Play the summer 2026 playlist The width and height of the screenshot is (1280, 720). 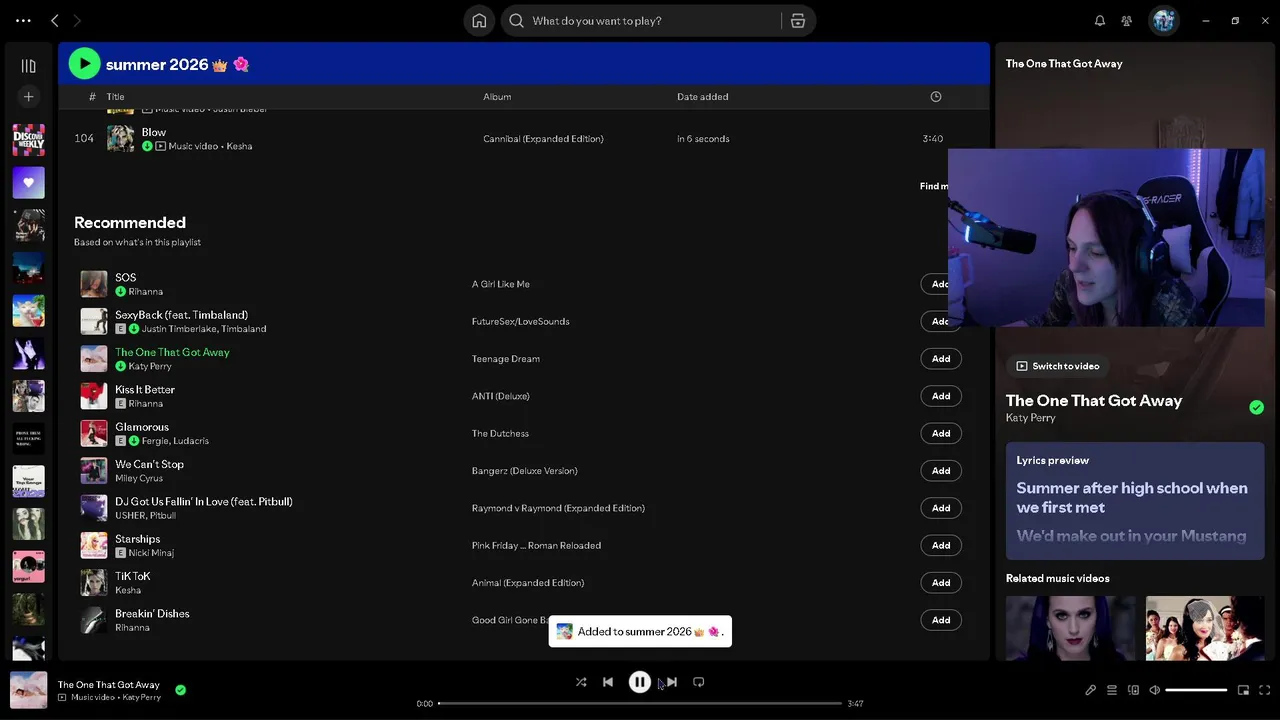pos(84,64)
